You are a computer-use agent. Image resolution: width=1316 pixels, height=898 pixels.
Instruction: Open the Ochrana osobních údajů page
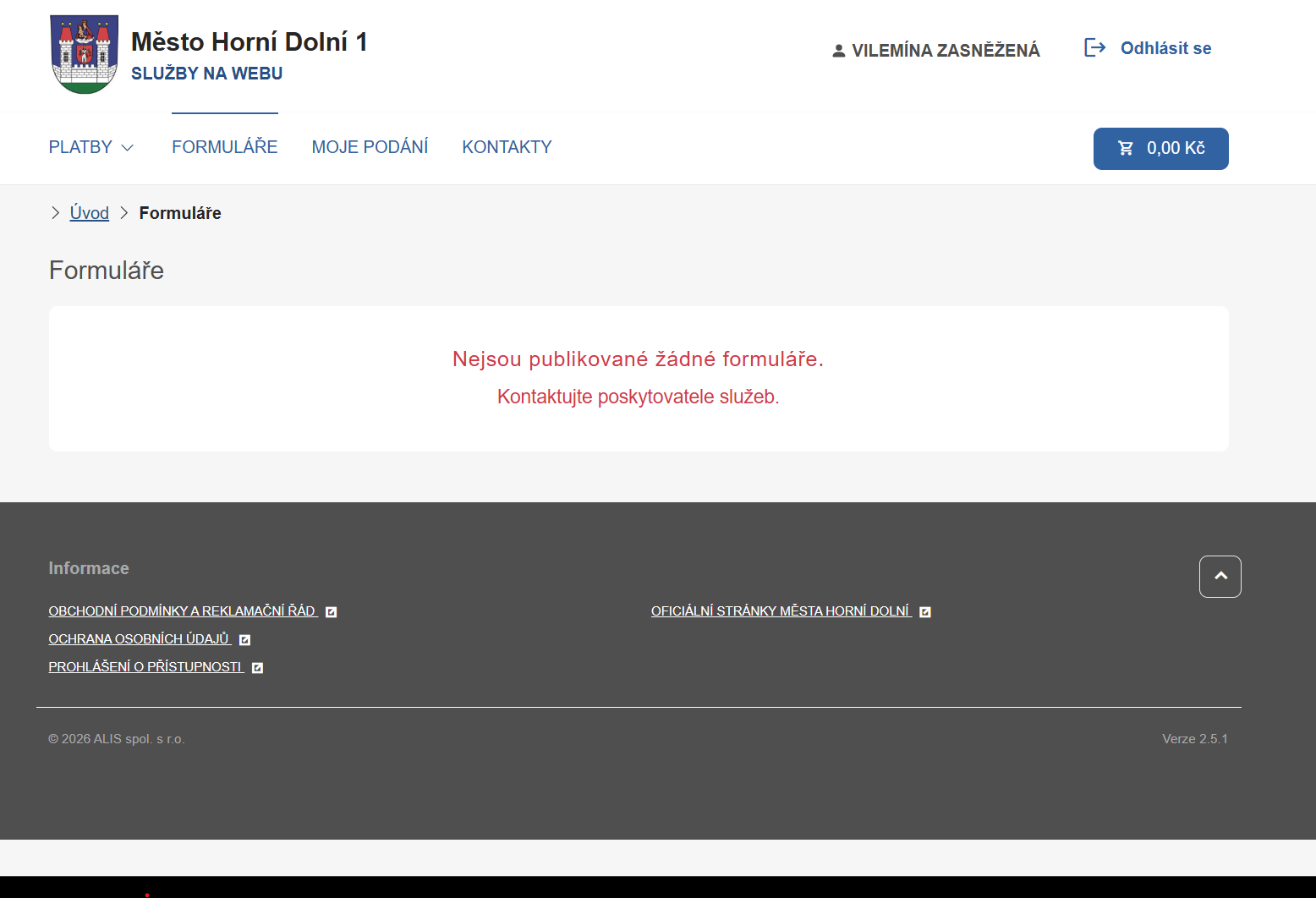138,638
